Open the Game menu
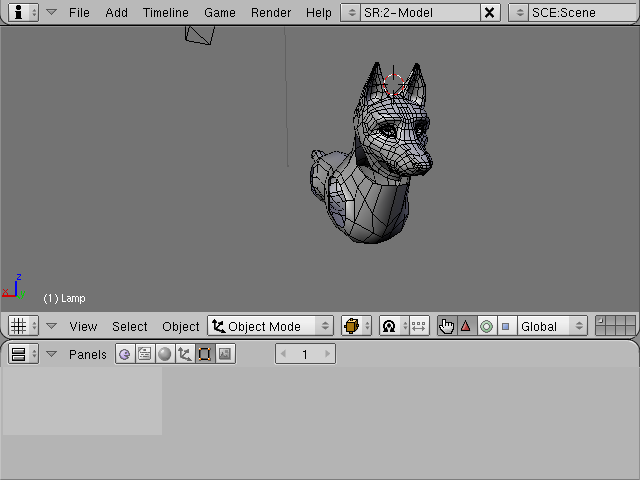Image resolution: width=640 pixels, height=480 pixels. [220, 13]
